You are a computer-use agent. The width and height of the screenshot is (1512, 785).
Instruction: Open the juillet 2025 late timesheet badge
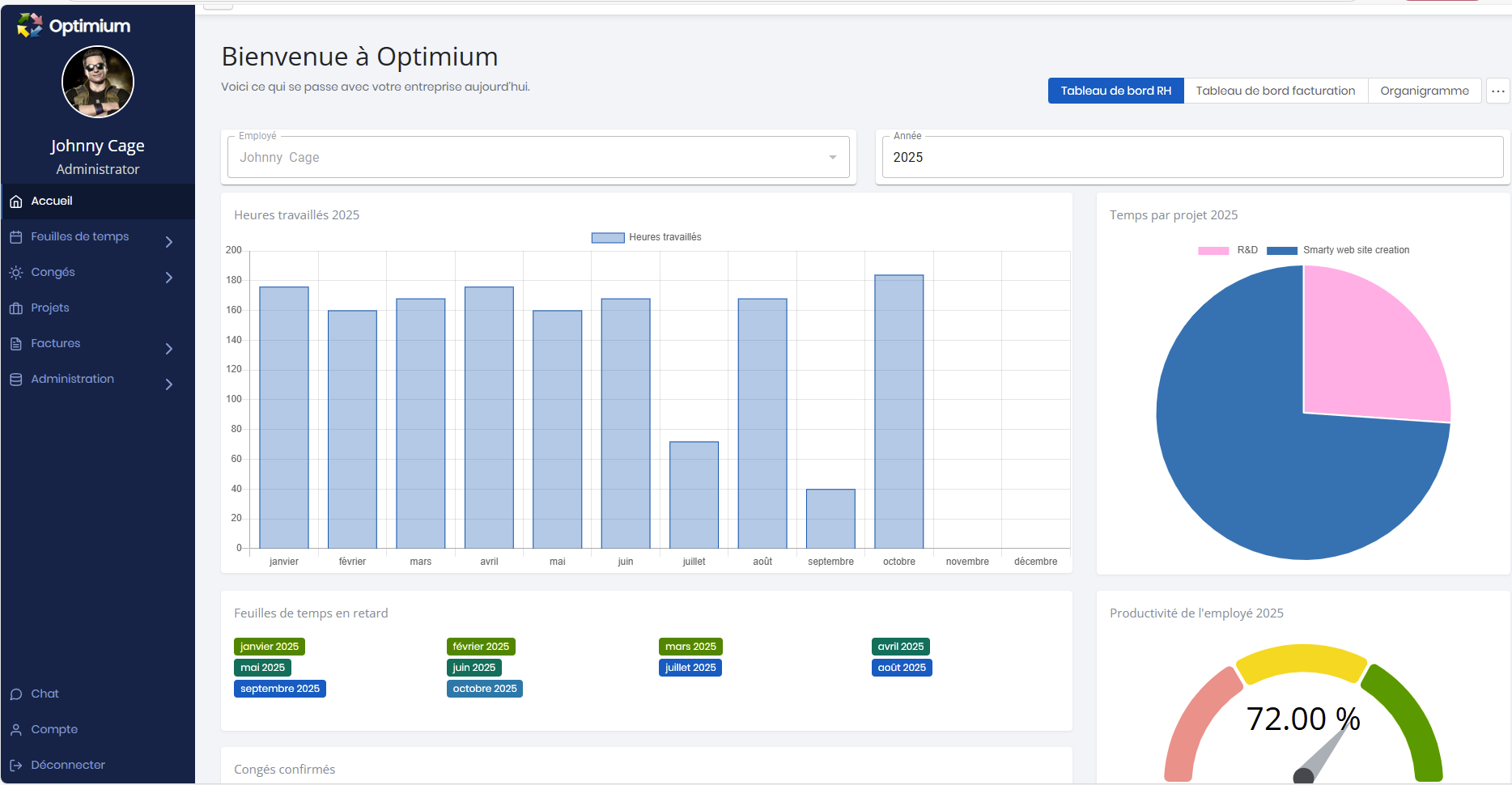(690, 668)
